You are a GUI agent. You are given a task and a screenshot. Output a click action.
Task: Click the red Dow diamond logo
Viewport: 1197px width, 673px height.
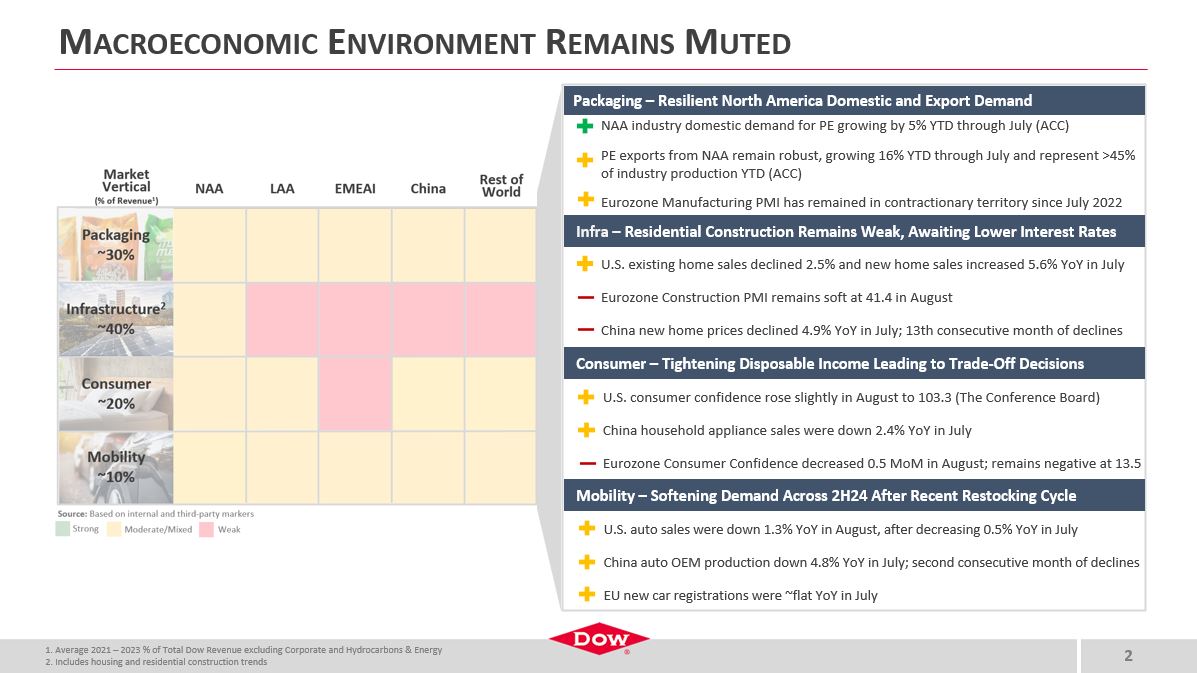coord(598,642)
